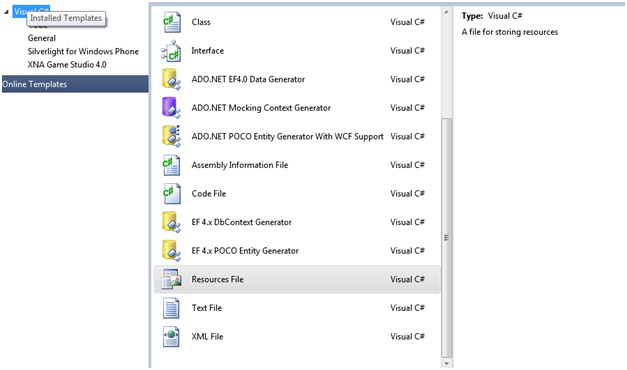627x370 pixels.
Task: Click the 'Text File' template name
Action: (x=206, y=308)
